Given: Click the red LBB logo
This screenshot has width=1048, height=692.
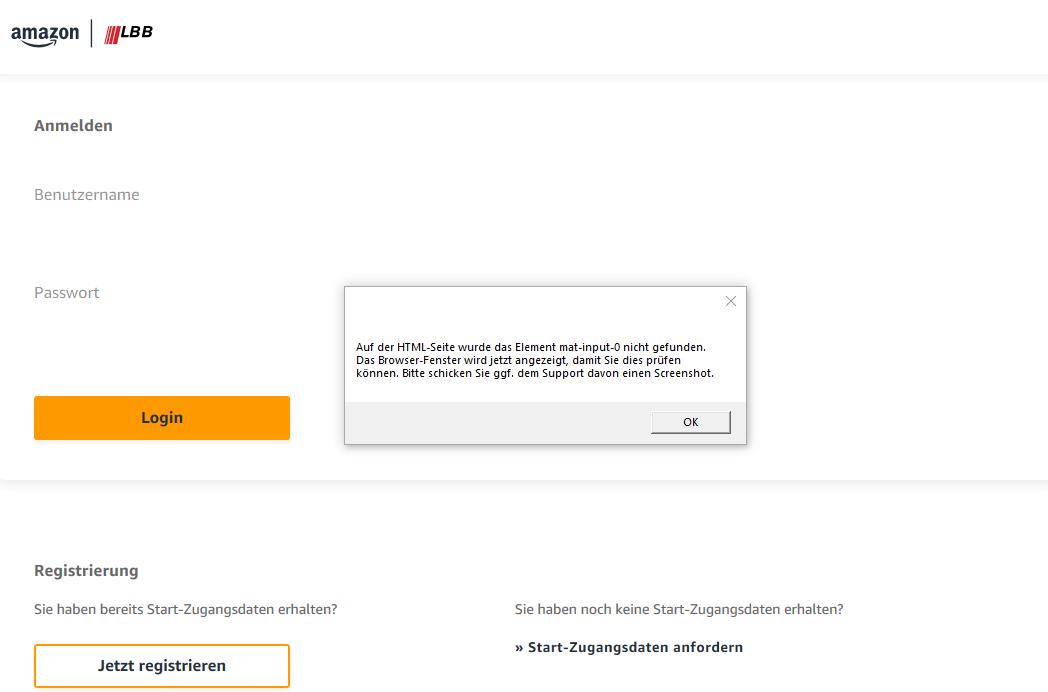Looking at the screenshot, I should (128, 33).
